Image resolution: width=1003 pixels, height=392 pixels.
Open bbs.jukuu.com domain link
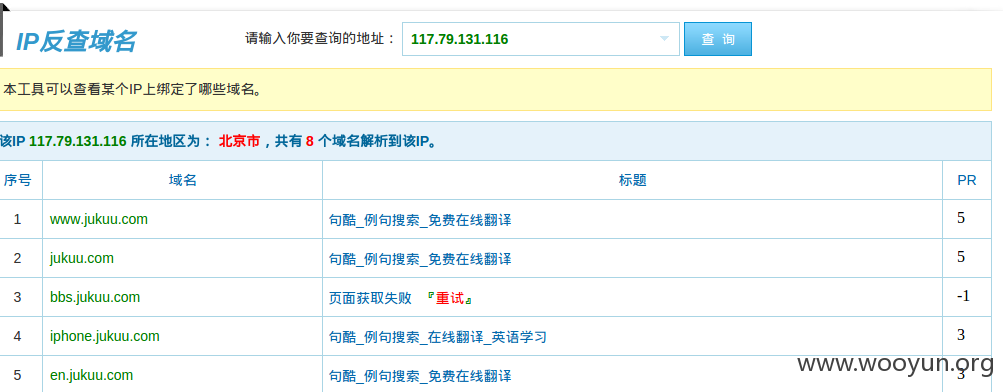click(x=95, y=297)
